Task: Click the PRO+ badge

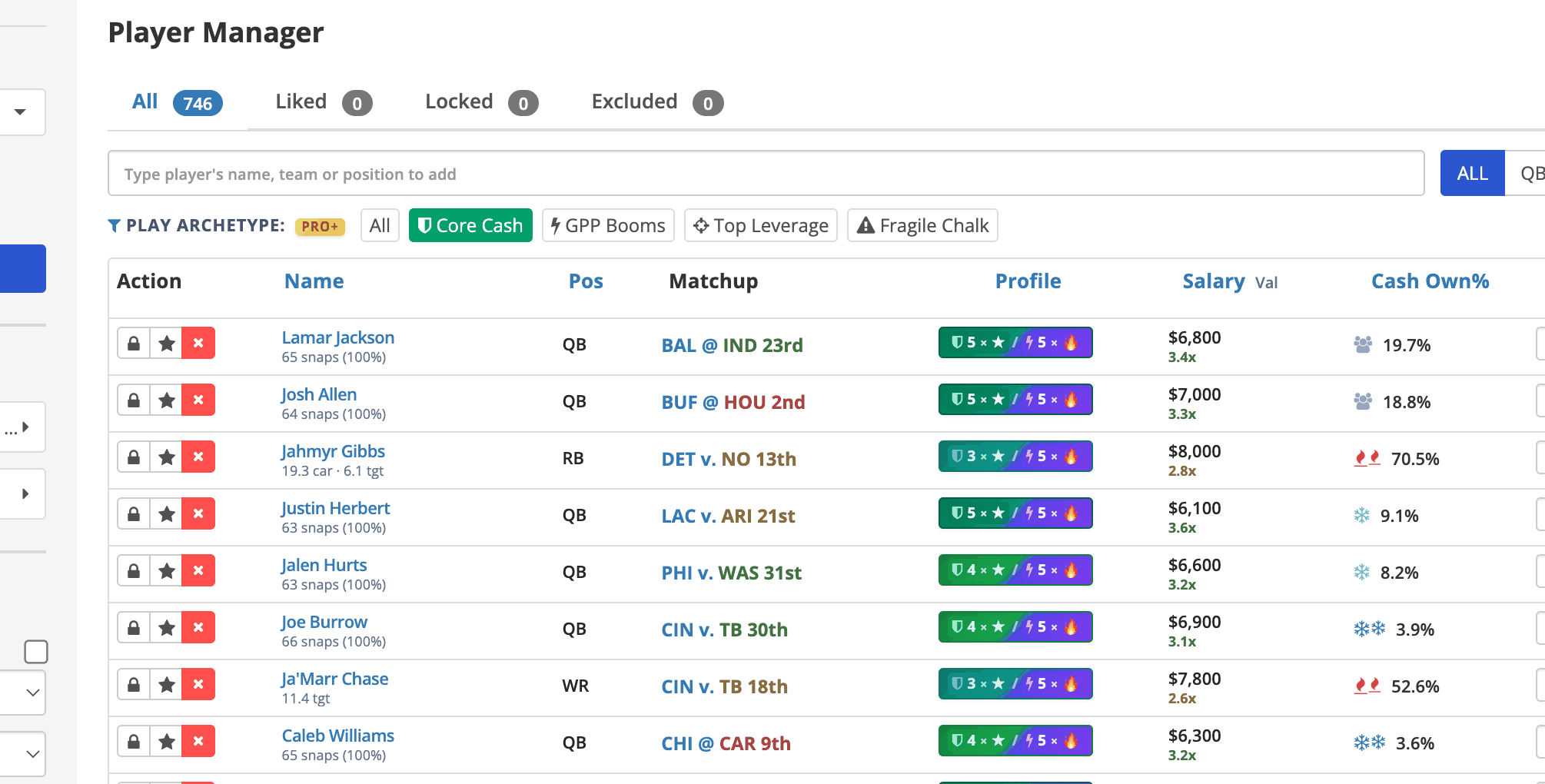Action: [320, 227]
